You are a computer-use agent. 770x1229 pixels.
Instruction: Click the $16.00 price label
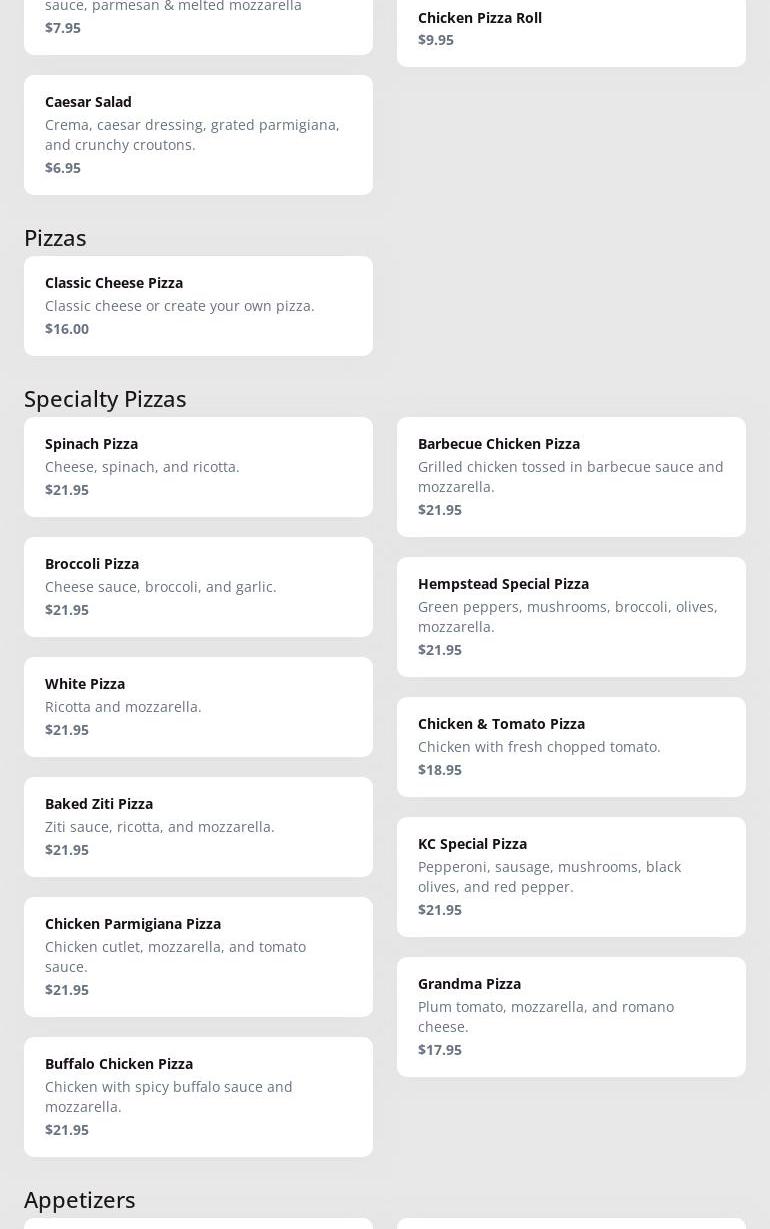click(x=67, y=329)
